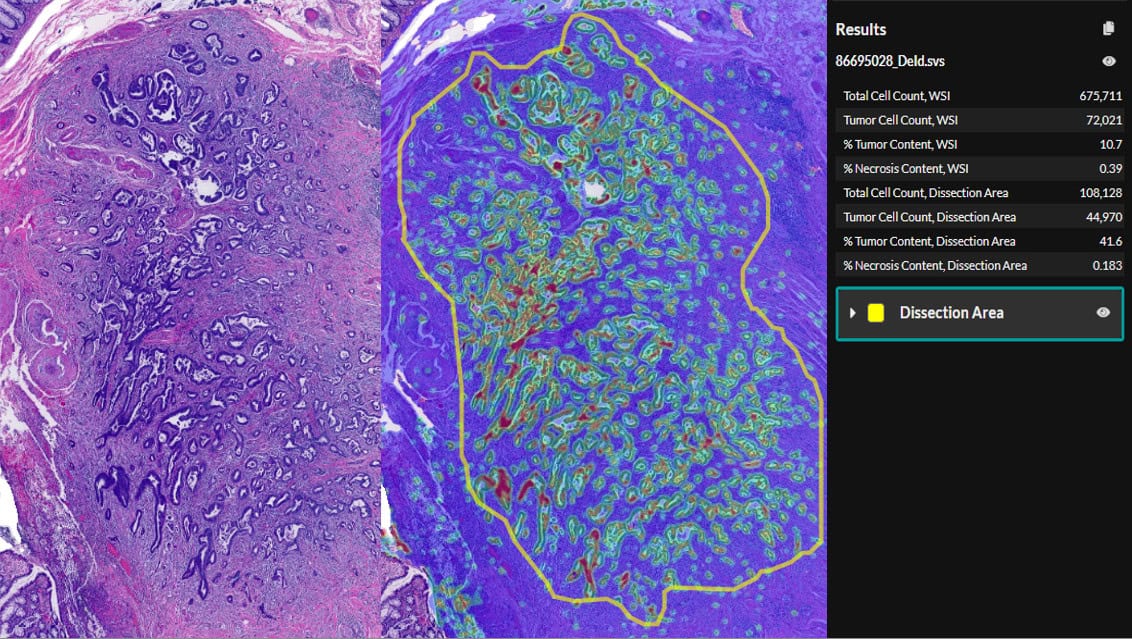Viewport: 1132px width, 639px height.
Task: Click the Results panel heading
Action: click(861, 30)
